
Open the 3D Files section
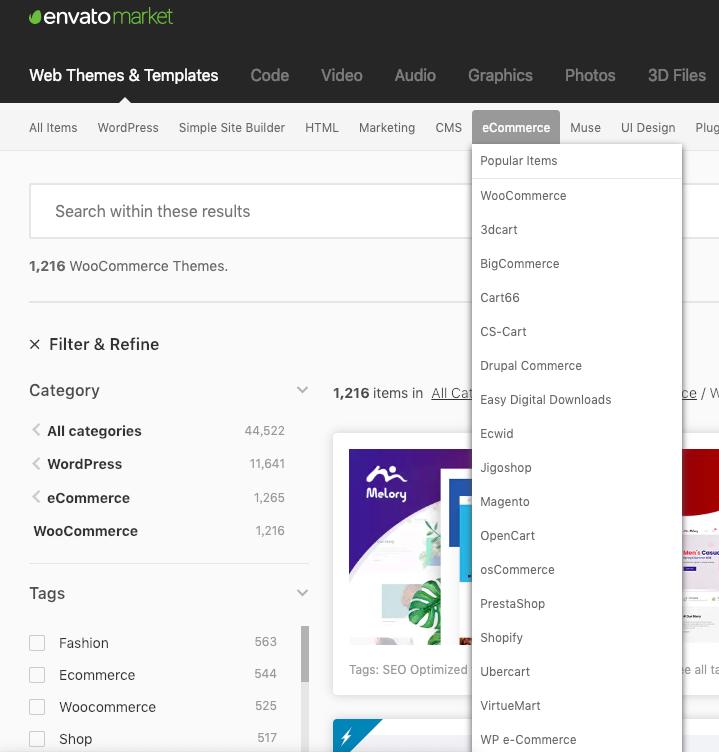pos(677,75)
